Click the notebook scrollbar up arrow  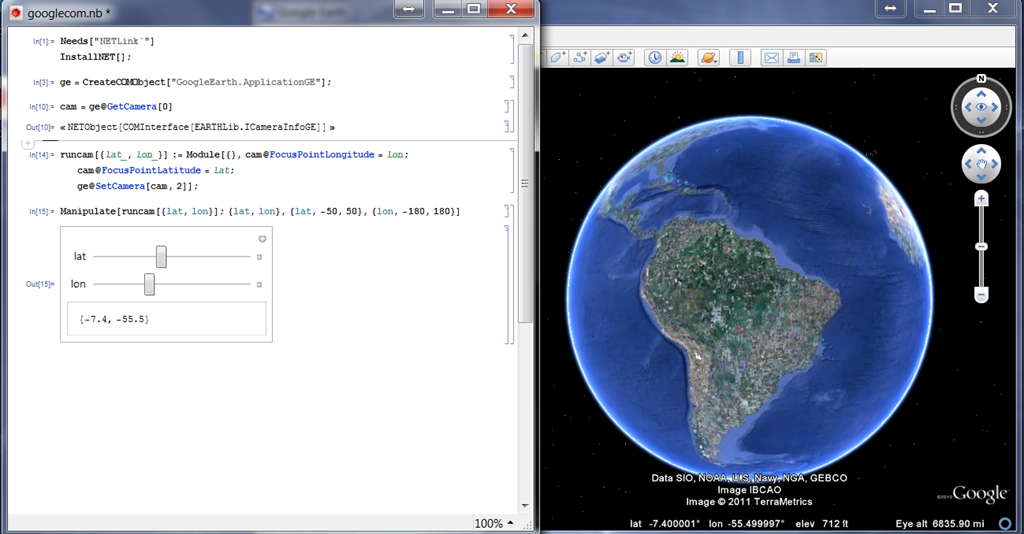click(525, 35)
